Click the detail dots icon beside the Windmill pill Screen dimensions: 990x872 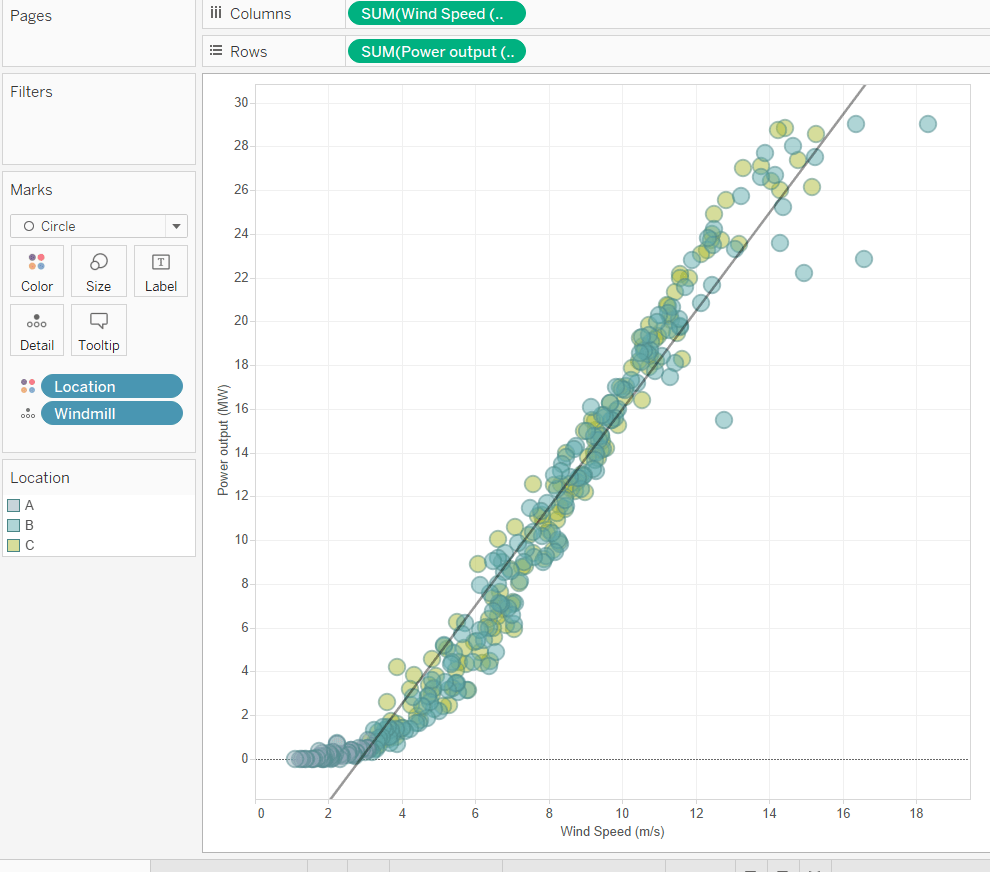(28, 412)
